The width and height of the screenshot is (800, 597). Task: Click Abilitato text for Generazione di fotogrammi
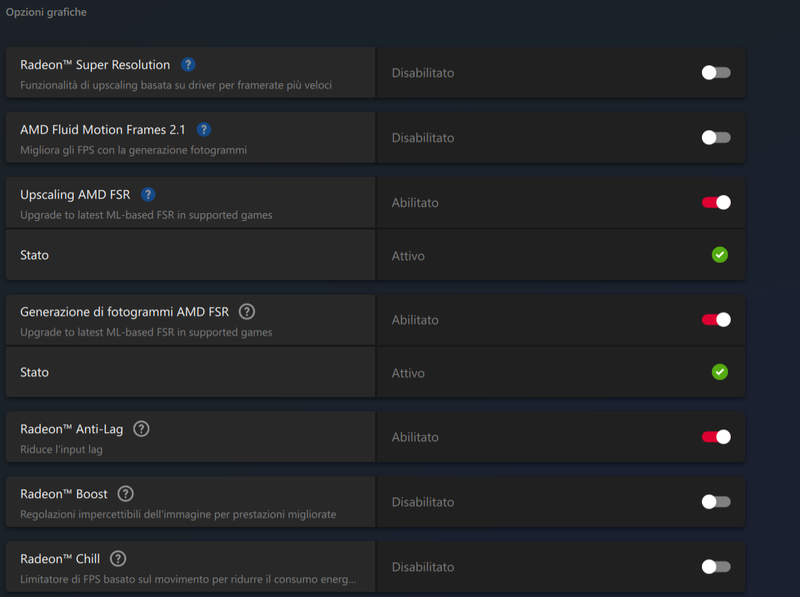[x=415, y=320]
